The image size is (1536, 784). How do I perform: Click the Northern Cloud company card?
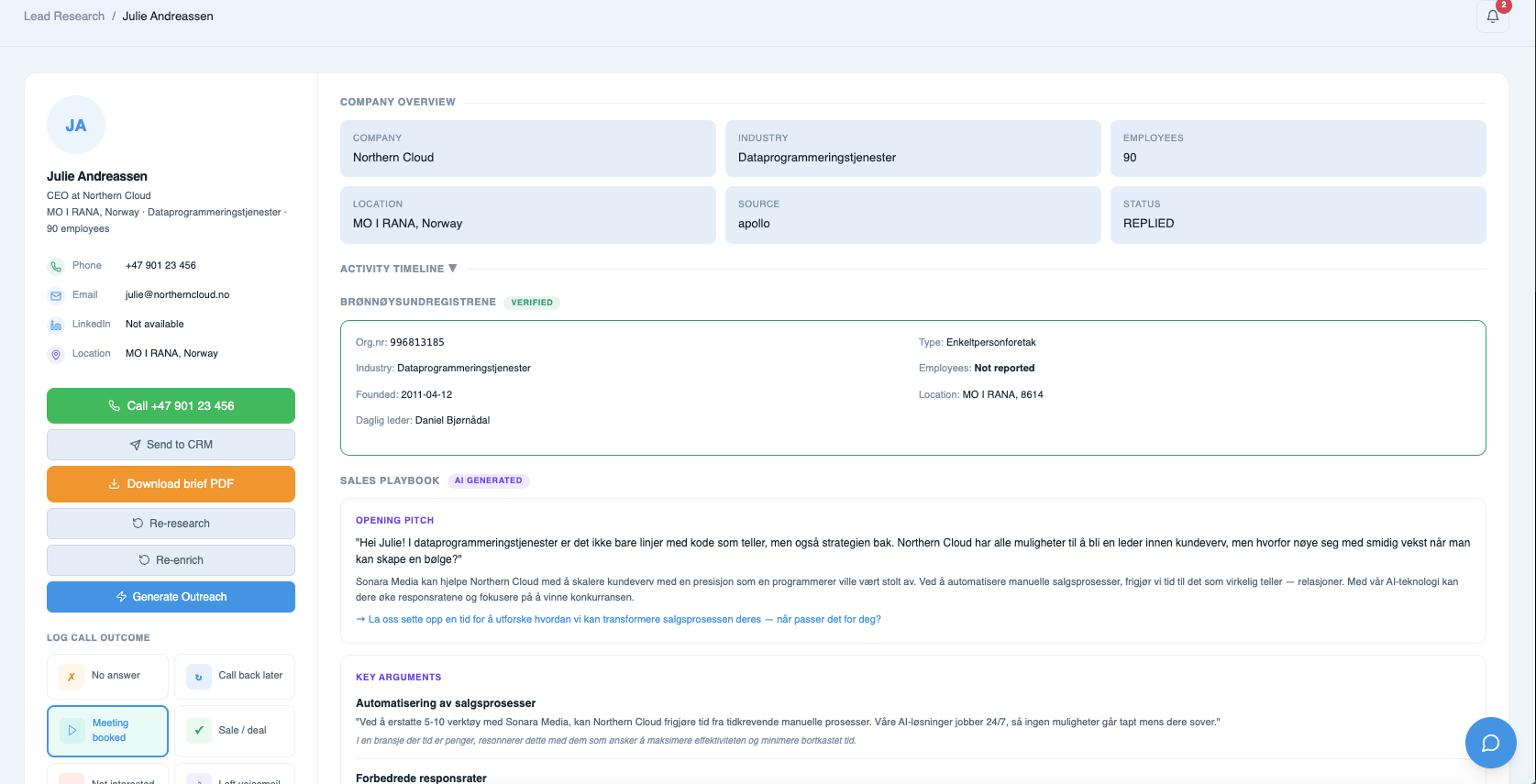(x=528, y=149)
